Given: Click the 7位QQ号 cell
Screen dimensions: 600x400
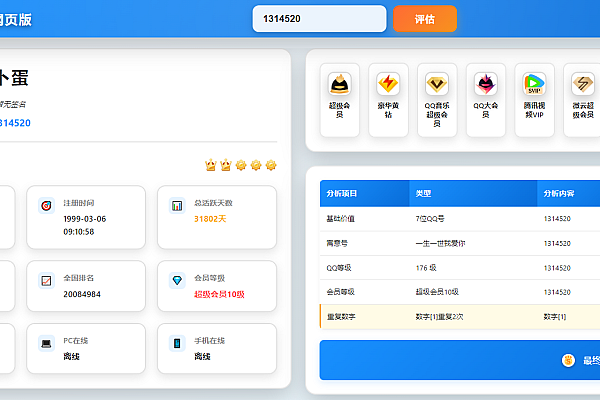Looking at the screenshot, I should pyautogui.click(x=430, y=219).
